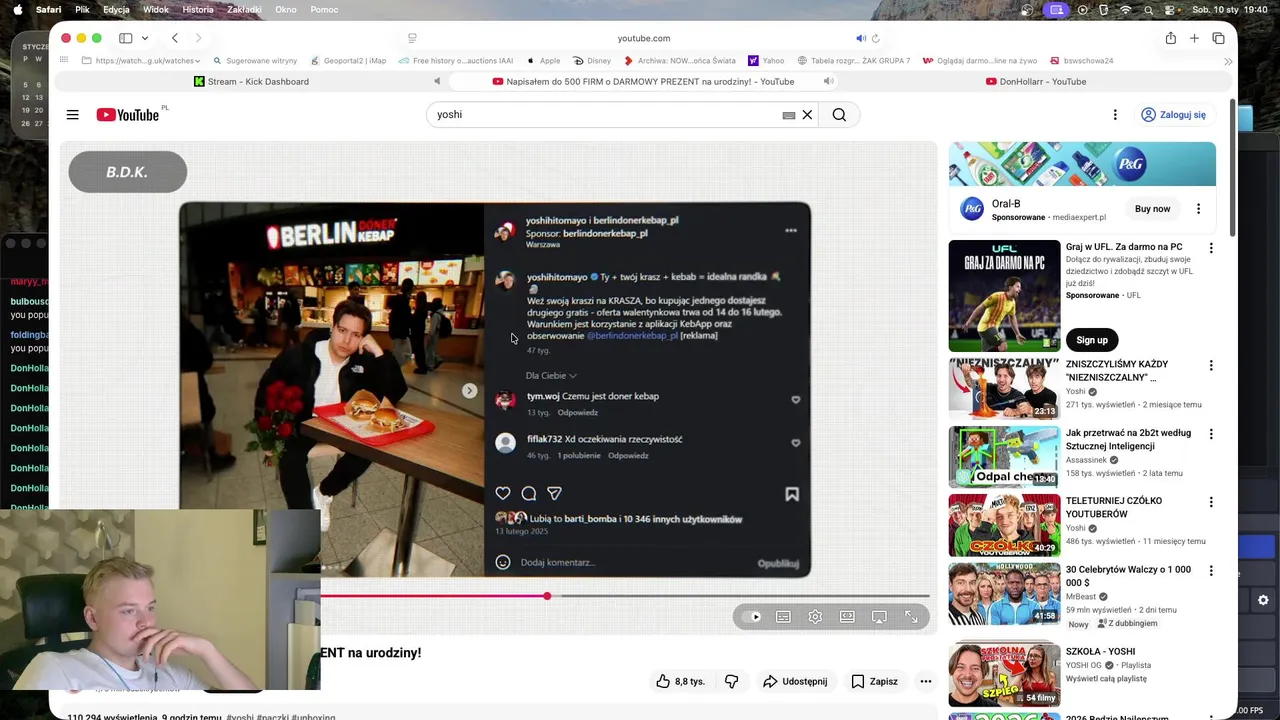The image size is (1280, 720).
Task: Click Zaloguj się sign-in button
Action: coord(1174,115)
